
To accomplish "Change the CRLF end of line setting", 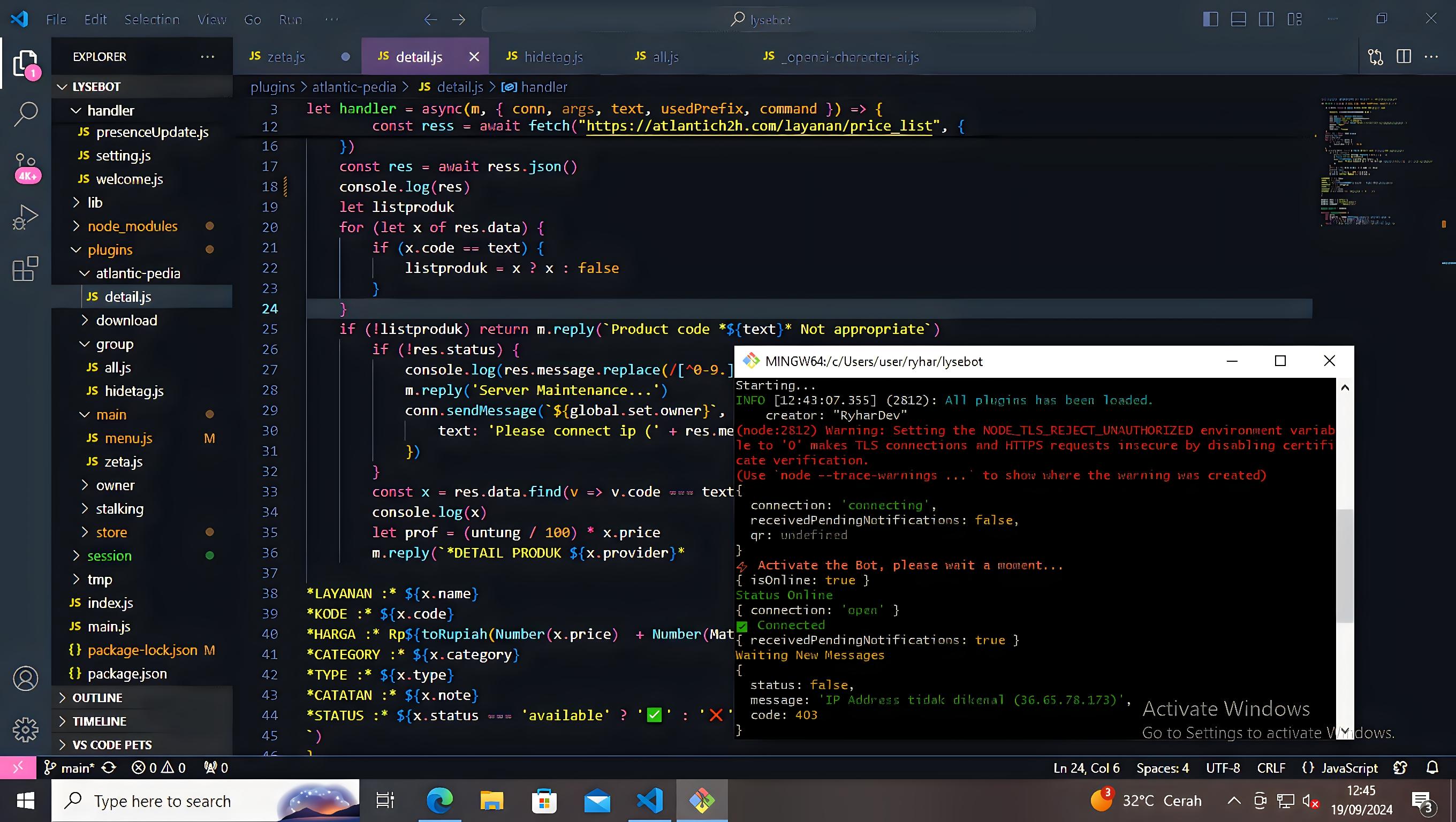I will [1271, 767].
